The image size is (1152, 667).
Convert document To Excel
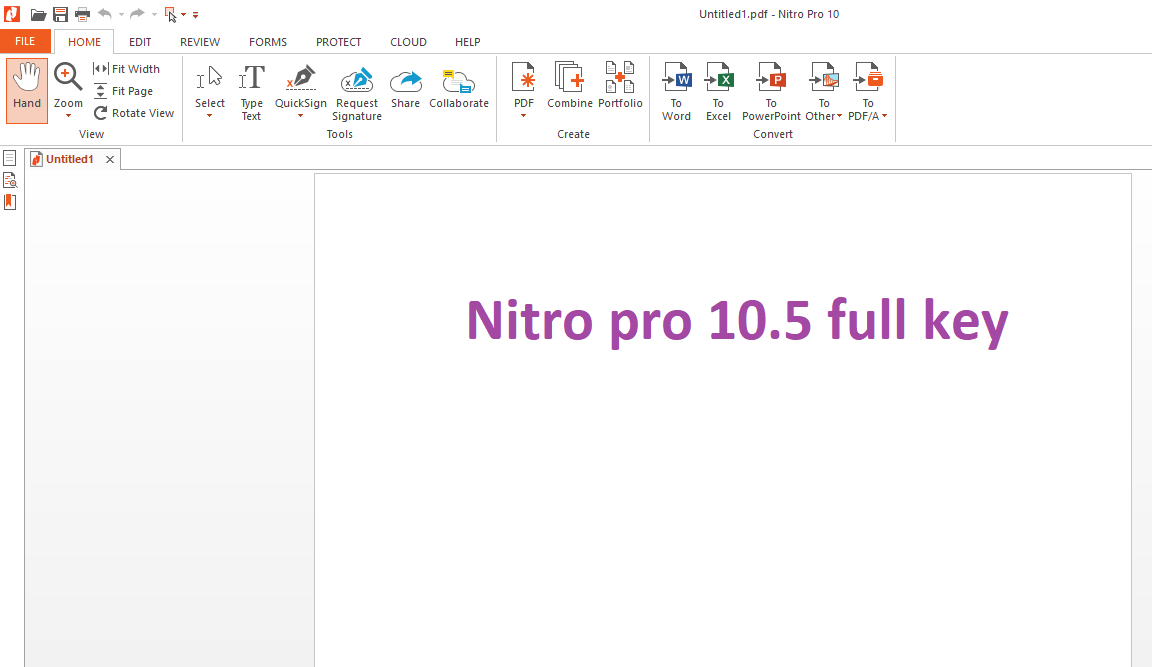718,90
